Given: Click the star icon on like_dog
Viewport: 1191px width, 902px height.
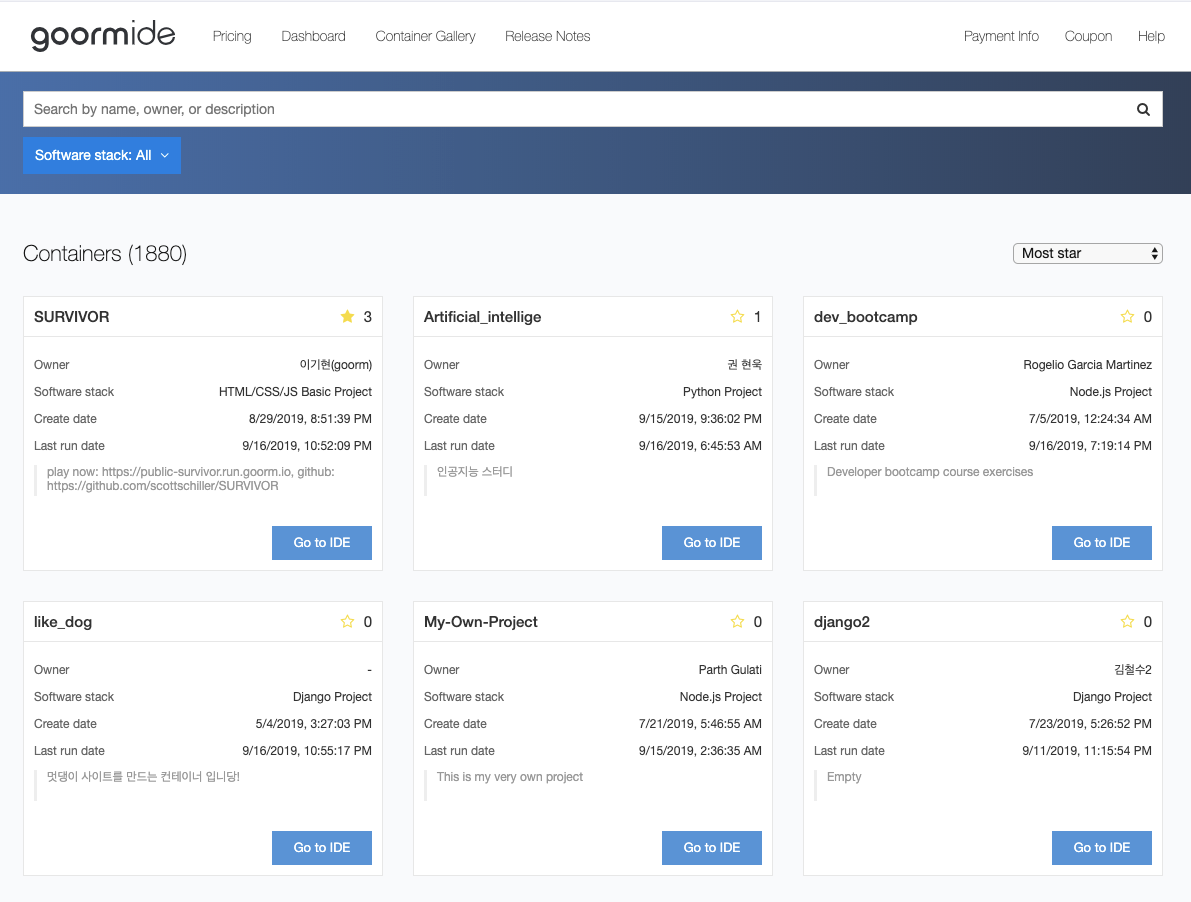Looking at the screenshot, I should 347,622.
